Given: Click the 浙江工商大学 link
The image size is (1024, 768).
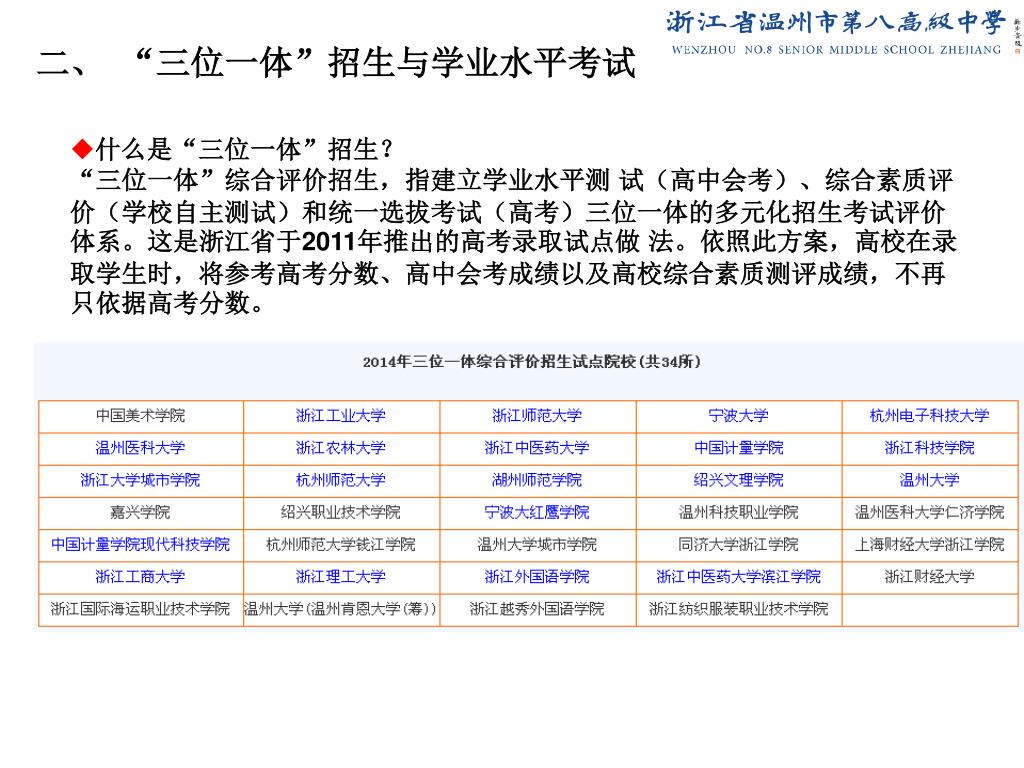Looking at the screenshot, I should coord(140,577).
